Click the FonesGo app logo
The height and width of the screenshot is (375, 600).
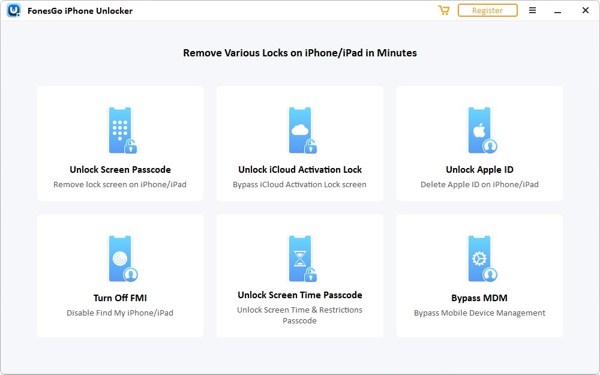click(x=14, y=10)
